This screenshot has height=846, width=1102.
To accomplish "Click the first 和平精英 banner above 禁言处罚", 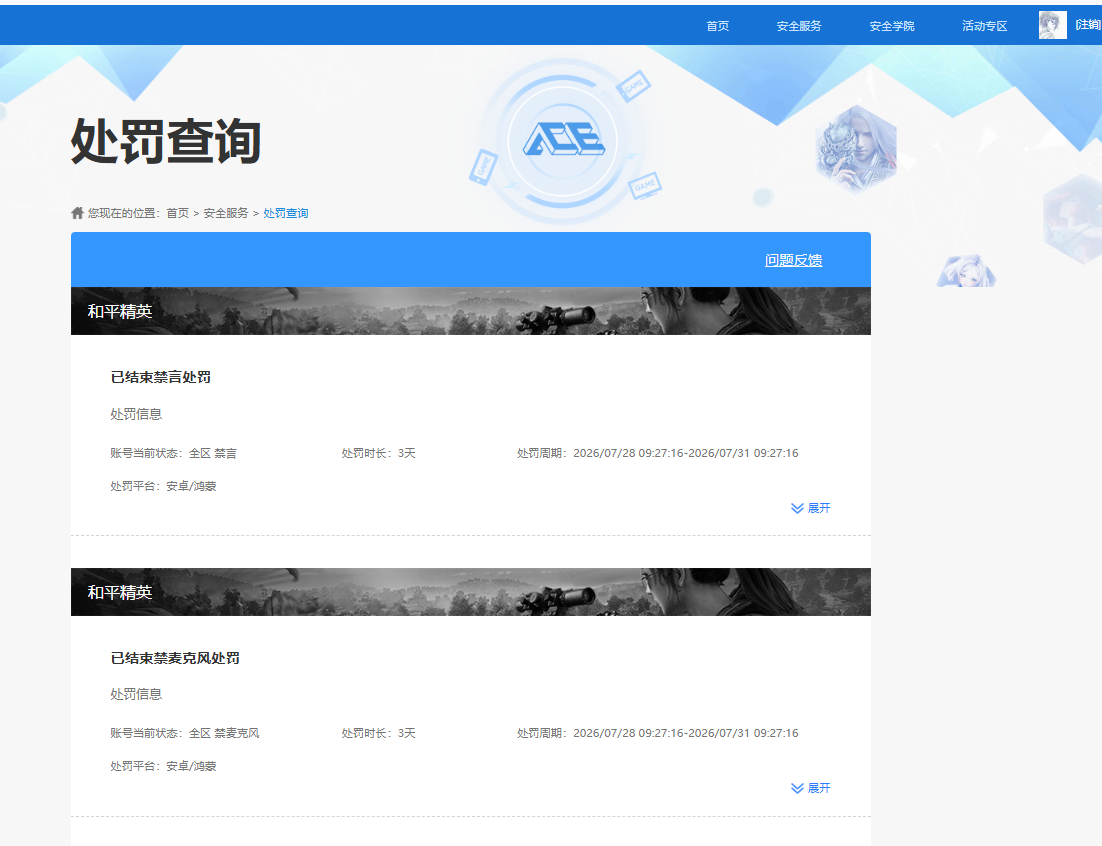I will 471,311.
